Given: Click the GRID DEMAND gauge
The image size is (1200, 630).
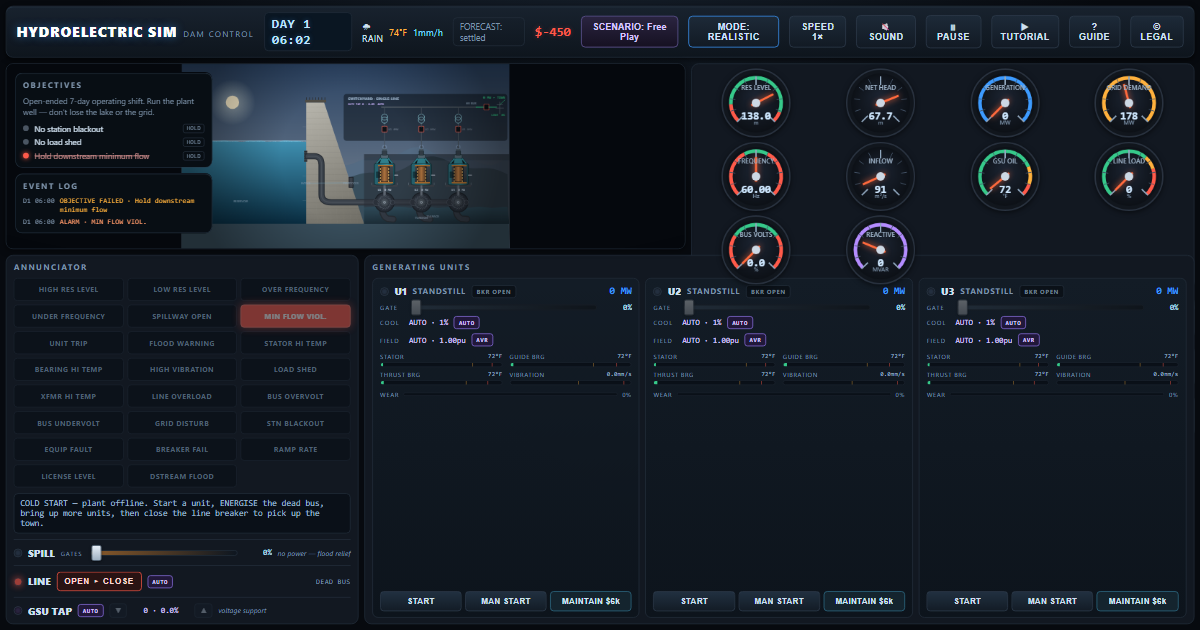Looking at the screenshot, I should (1129, 103).
